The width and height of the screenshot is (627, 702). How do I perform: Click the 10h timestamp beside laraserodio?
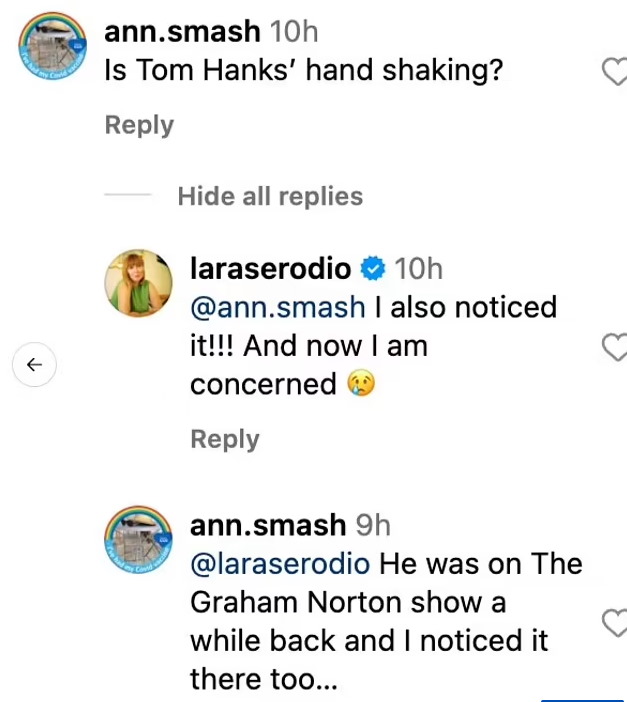coord(418,269)
